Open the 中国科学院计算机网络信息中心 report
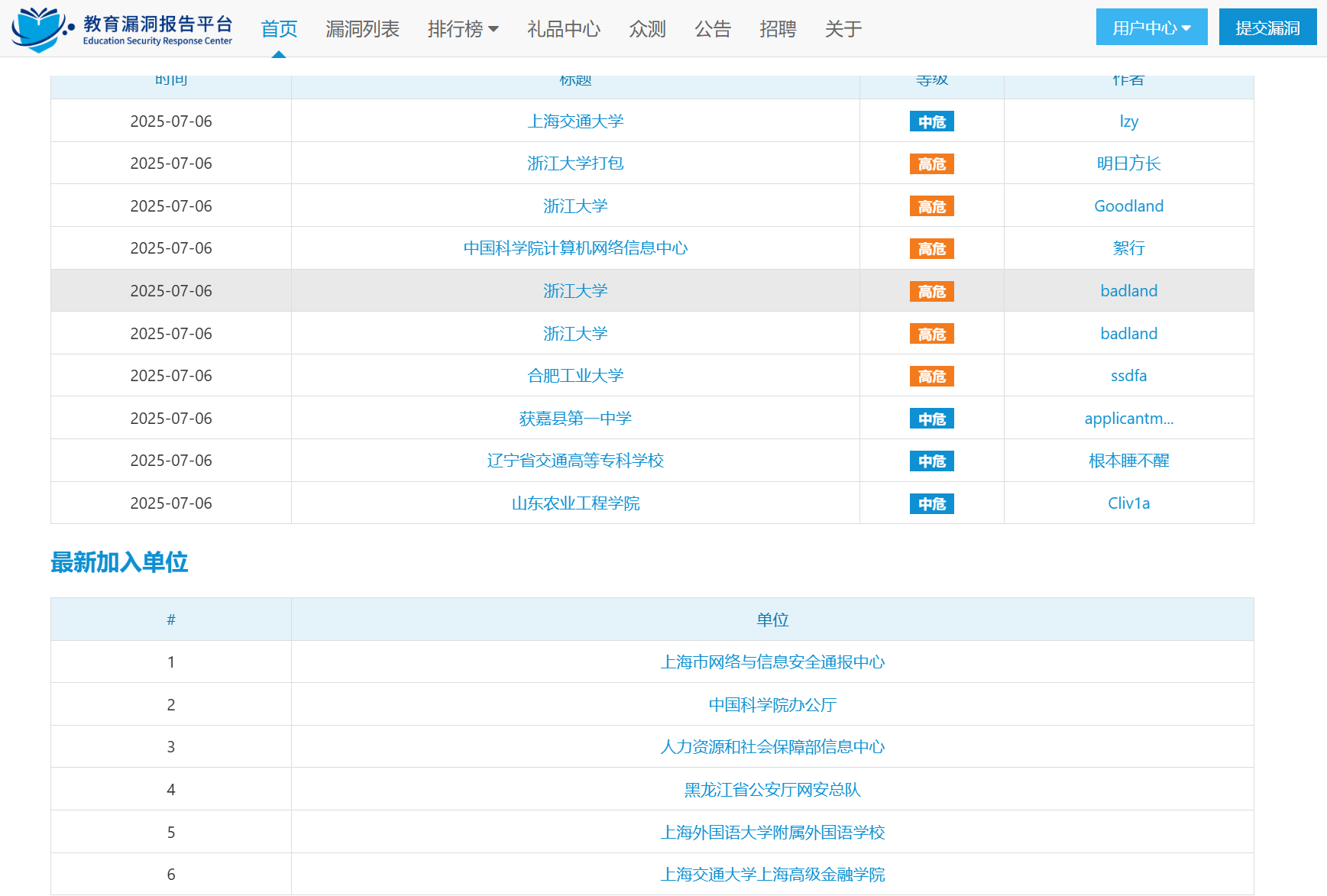Image resolution: width=1327 pixels, height=896 pixels. click(574, 247)
